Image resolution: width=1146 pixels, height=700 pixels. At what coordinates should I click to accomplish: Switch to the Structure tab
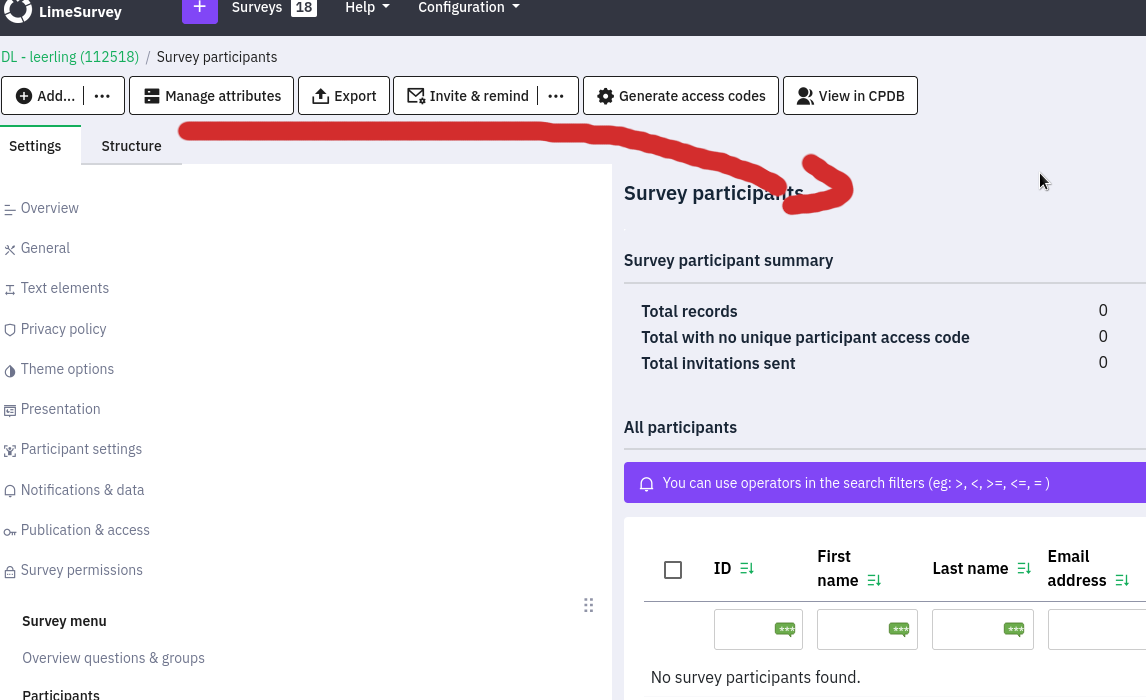click(x=131, y=146)
